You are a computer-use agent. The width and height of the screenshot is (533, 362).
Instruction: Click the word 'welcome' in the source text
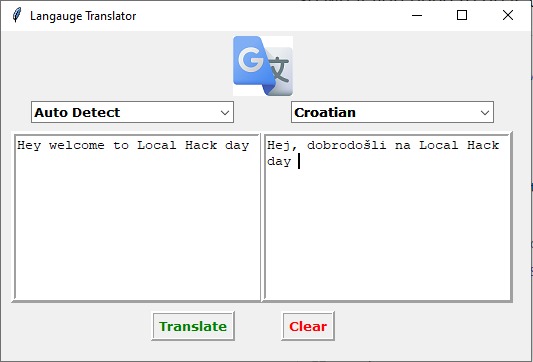[76, 145]
